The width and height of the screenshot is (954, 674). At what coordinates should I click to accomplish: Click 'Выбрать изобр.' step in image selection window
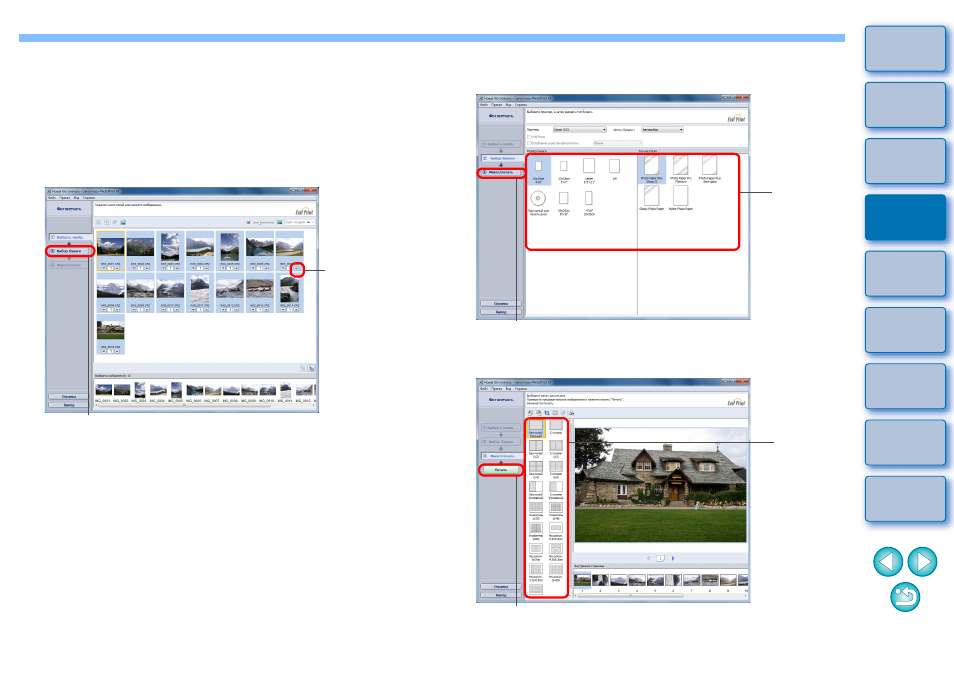tap(69, 237)
